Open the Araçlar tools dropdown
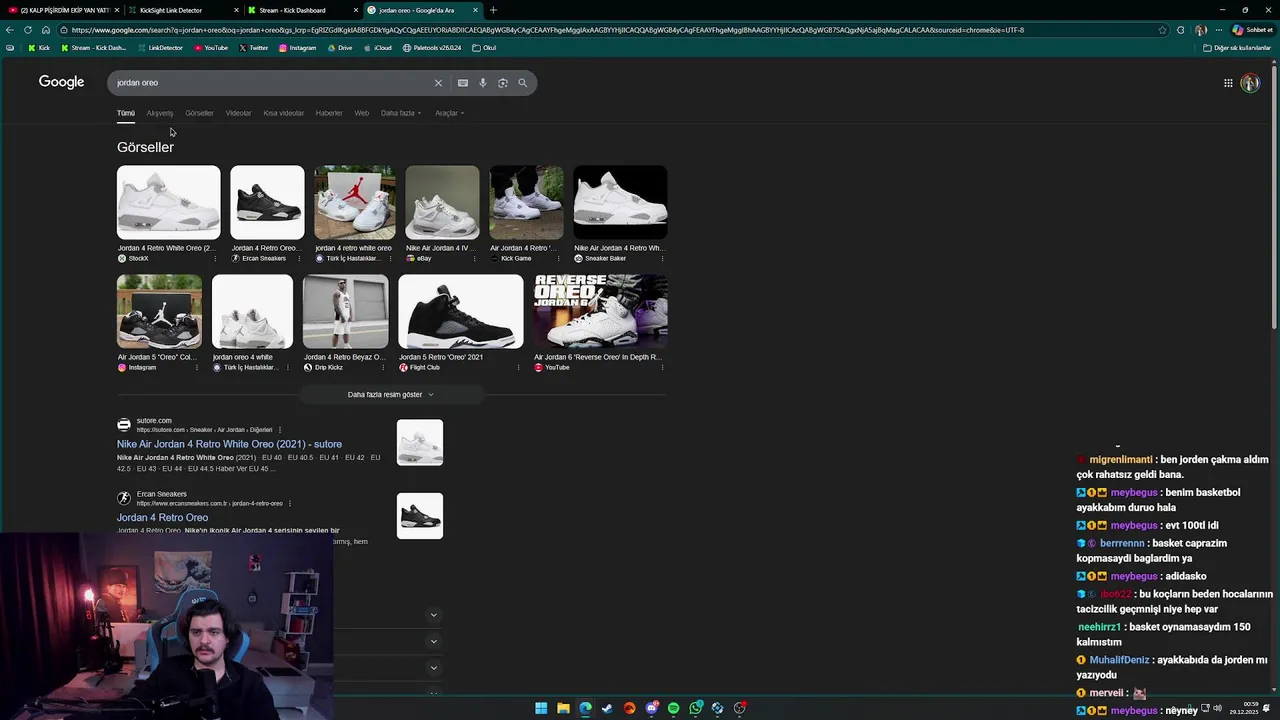 pyautogui.click(x=450, y=113)
